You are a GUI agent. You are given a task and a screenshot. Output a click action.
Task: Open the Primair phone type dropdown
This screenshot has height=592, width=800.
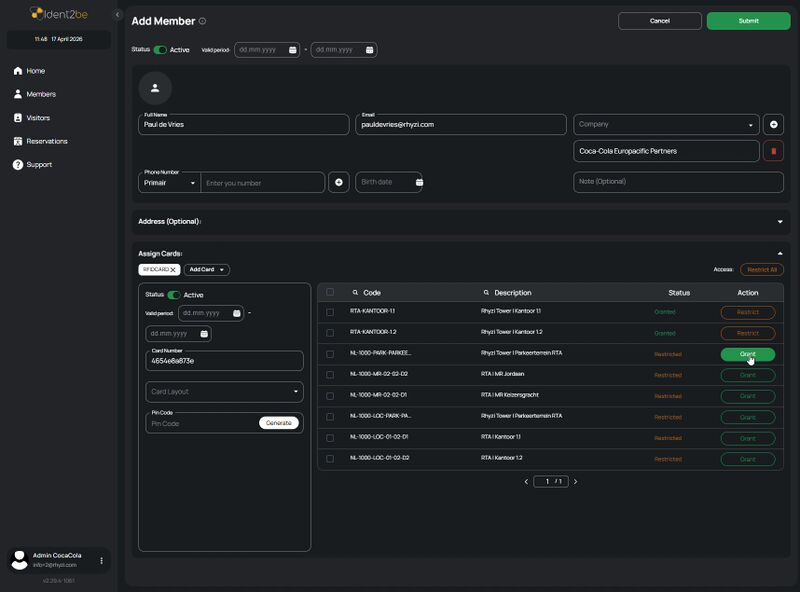(168, 183)
